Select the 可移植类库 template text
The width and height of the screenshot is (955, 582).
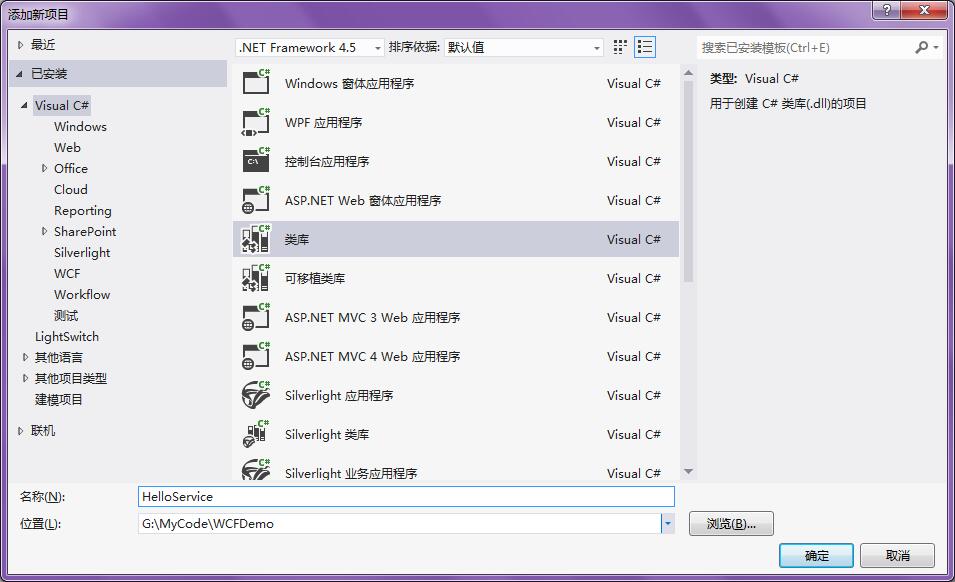(315, 278)
